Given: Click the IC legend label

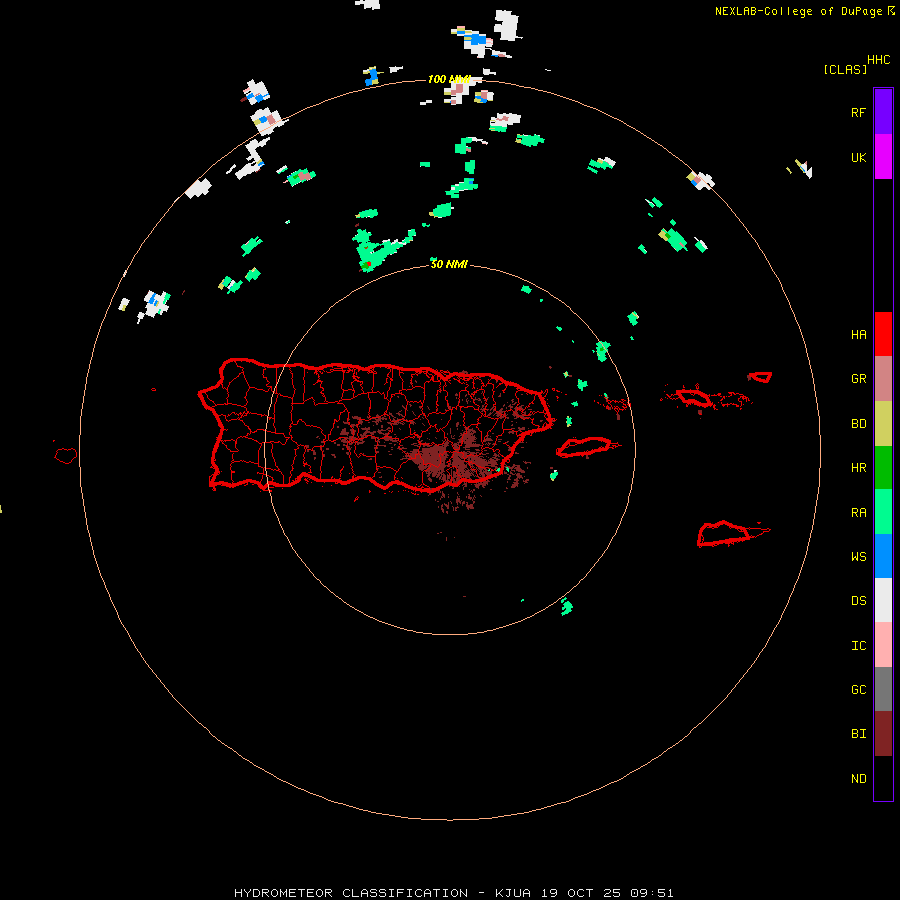Looking at the screenshot, I should 858,646.
